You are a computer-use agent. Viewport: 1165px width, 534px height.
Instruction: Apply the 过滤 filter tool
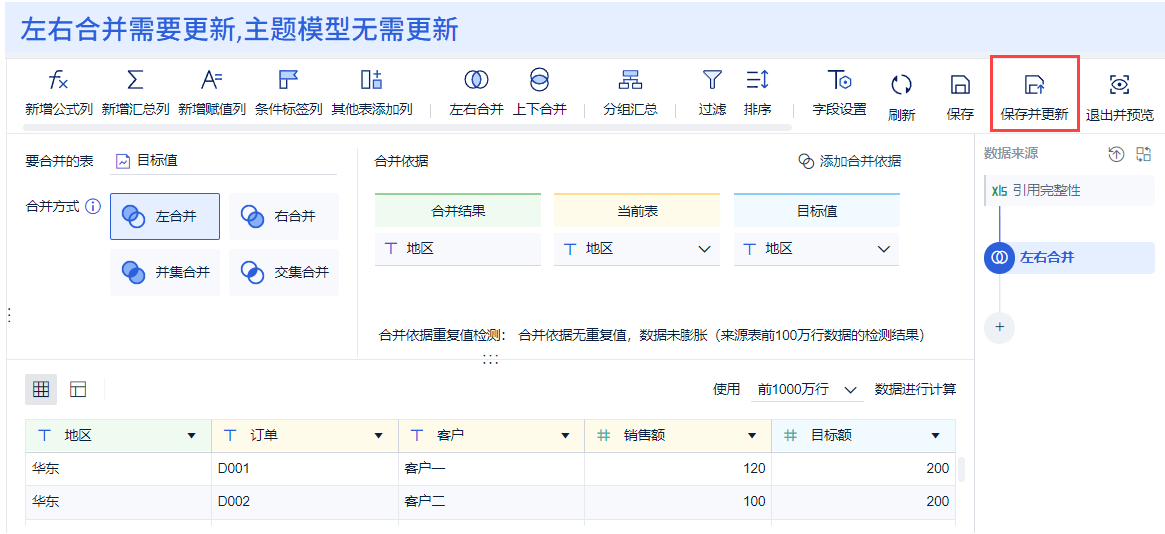[x=712, y=81]
